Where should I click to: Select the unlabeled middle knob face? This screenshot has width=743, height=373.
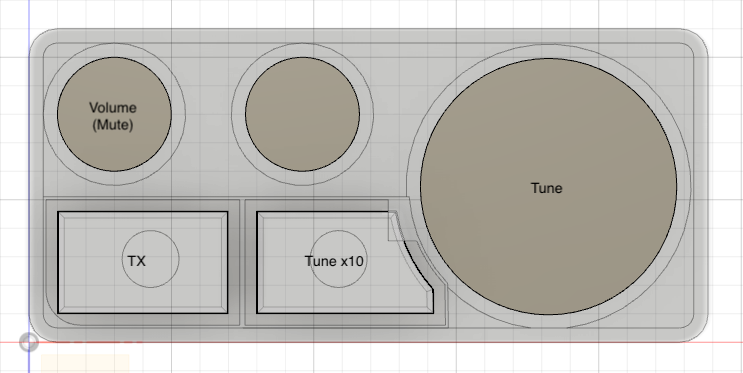click(x=302, y=114)
